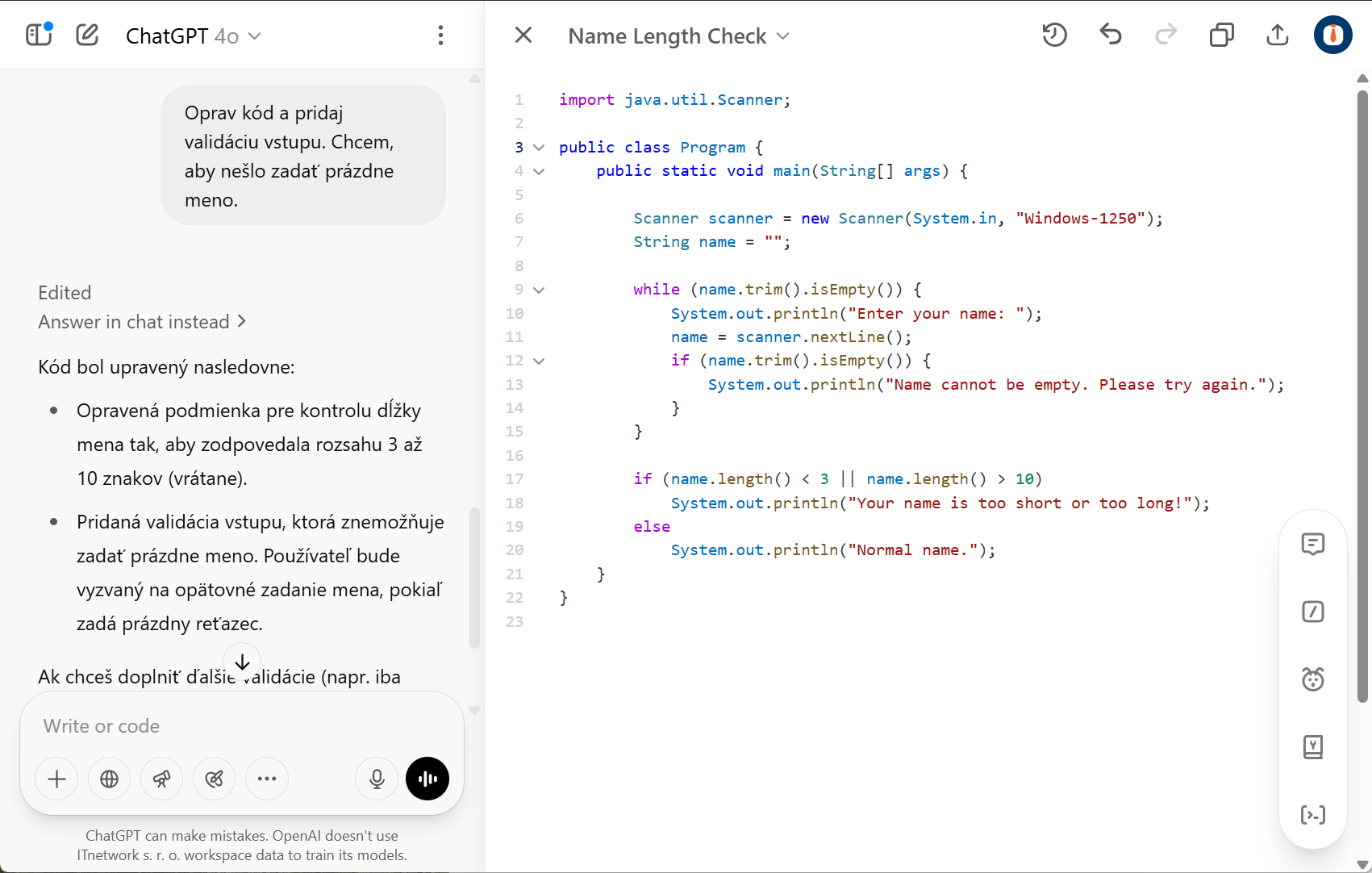Port code to another language via terminal icon
This screenshot has height=873, width=1372.
[1313, 815]
